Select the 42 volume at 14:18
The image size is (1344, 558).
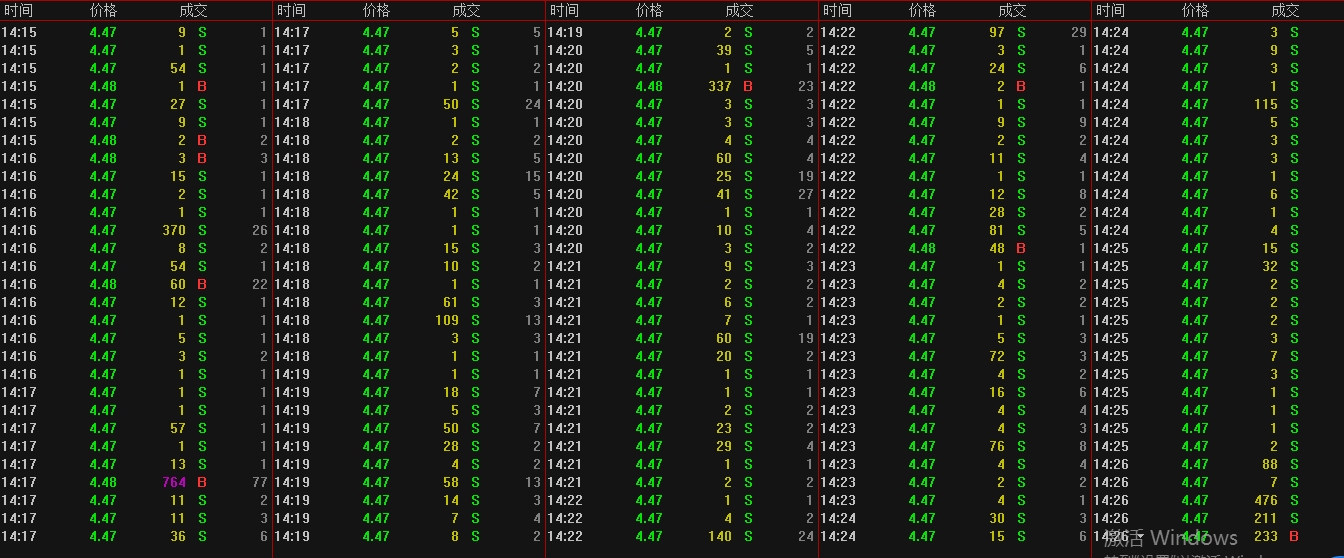point(451,194)
